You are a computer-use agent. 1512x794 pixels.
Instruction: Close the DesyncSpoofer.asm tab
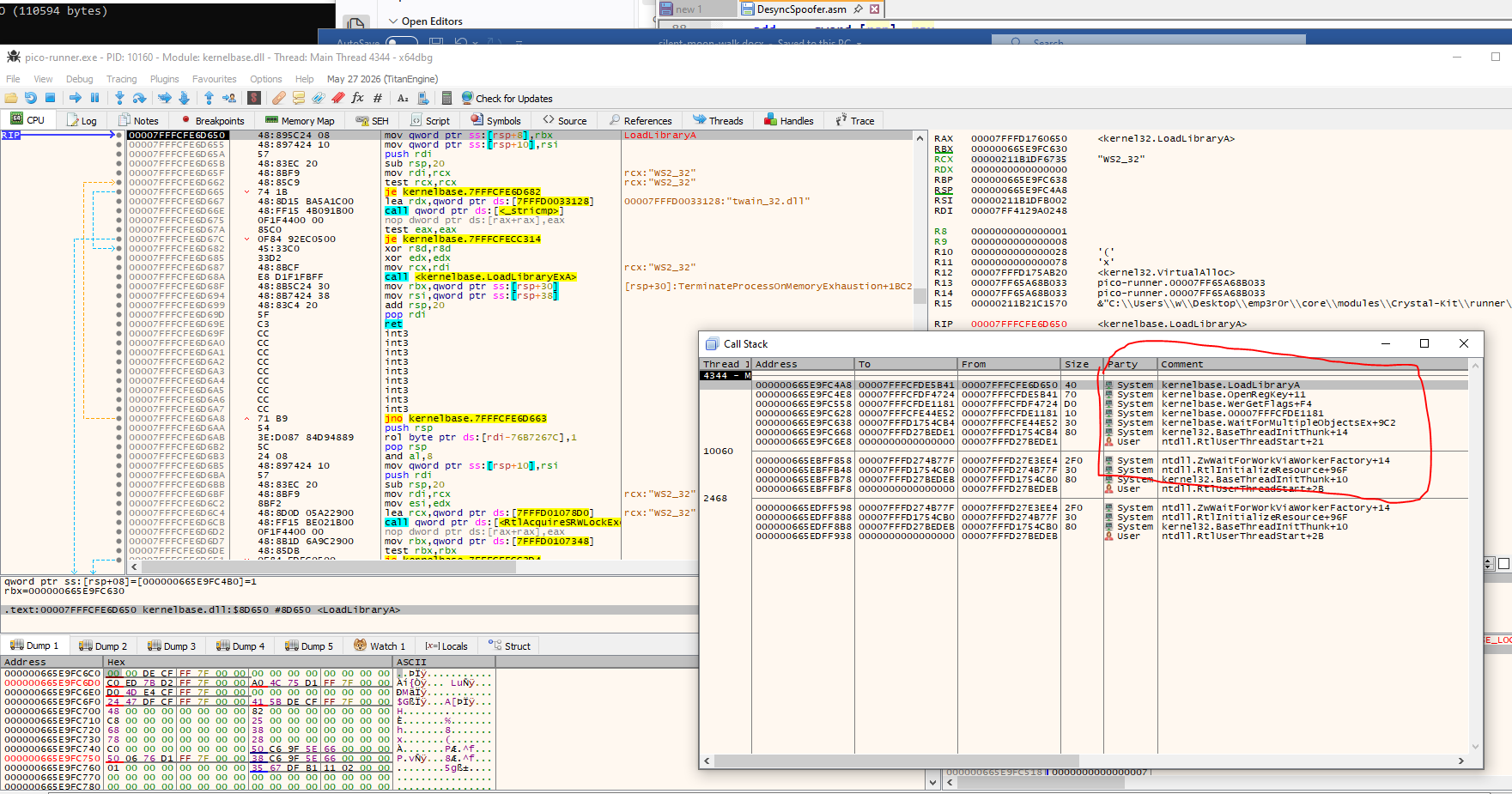874,9
